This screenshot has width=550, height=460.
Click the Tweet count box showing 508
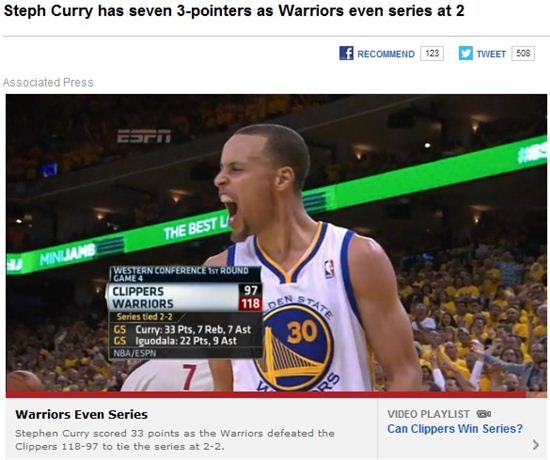pos(523,53)
